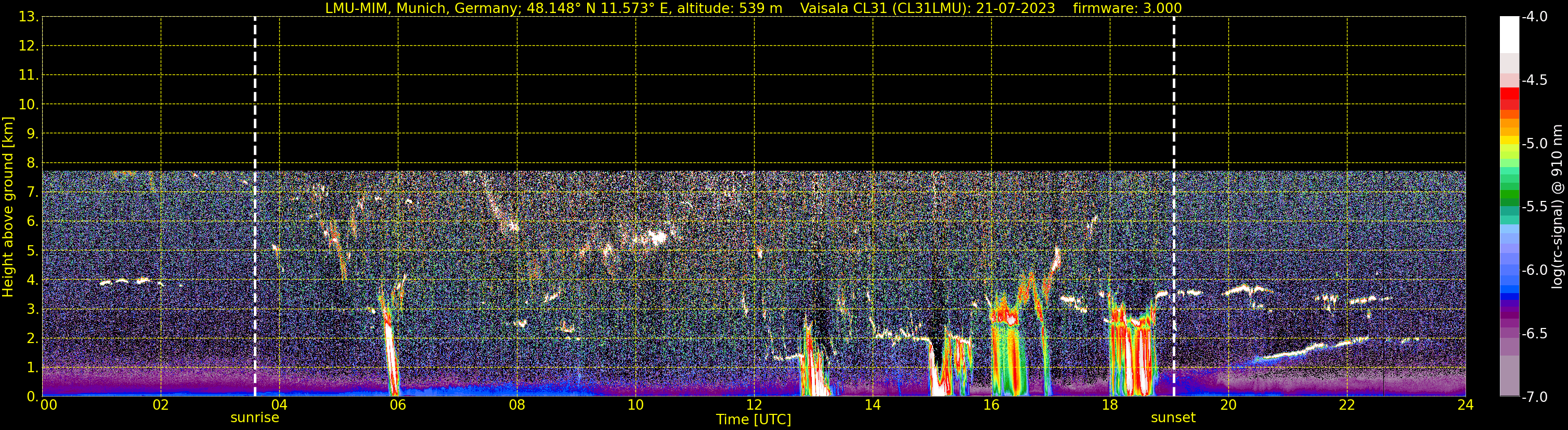Click the height axis tick '6.'

click(33, 221)
